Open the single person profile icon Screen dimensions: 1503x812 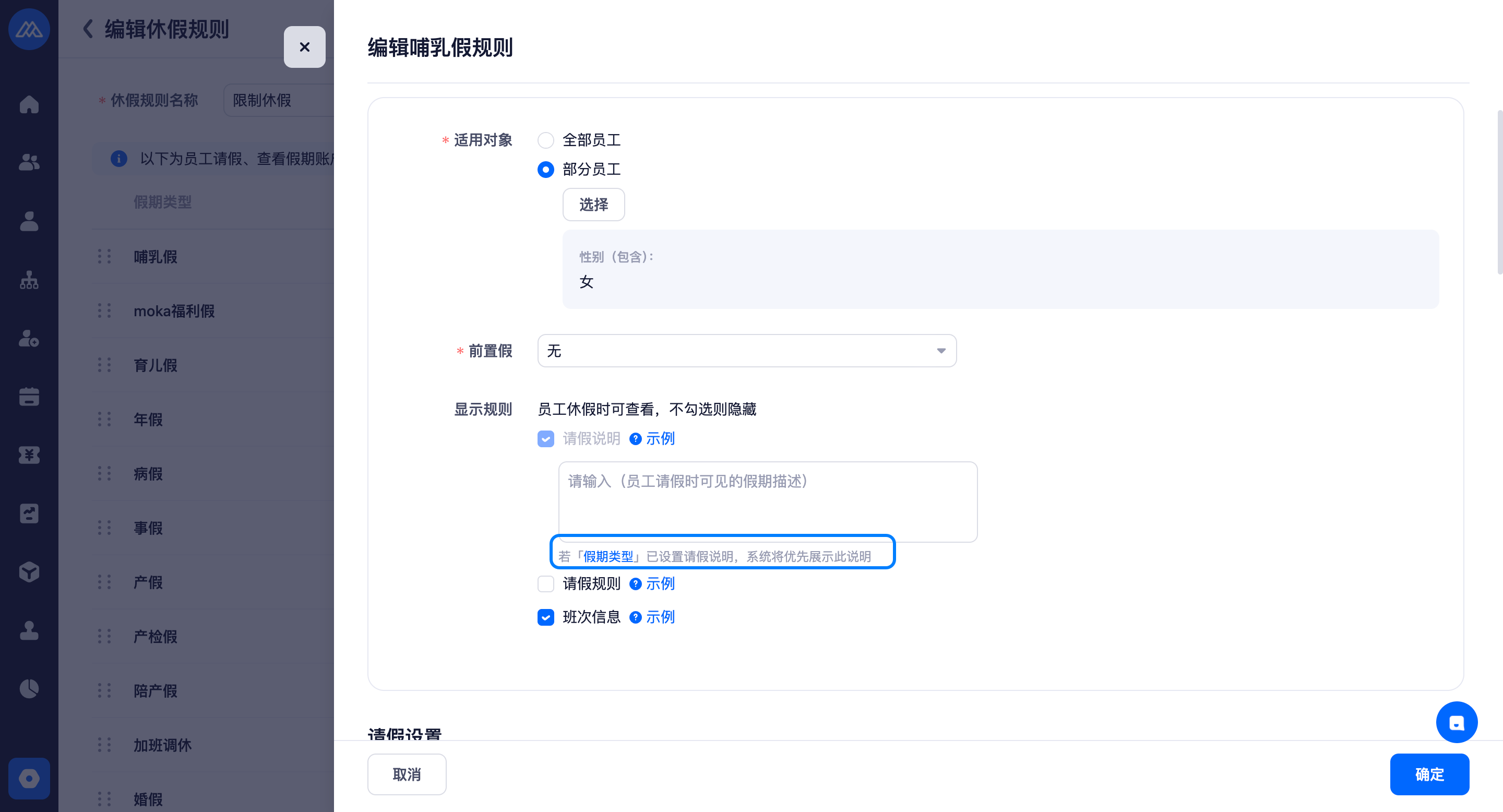[29, 221]
